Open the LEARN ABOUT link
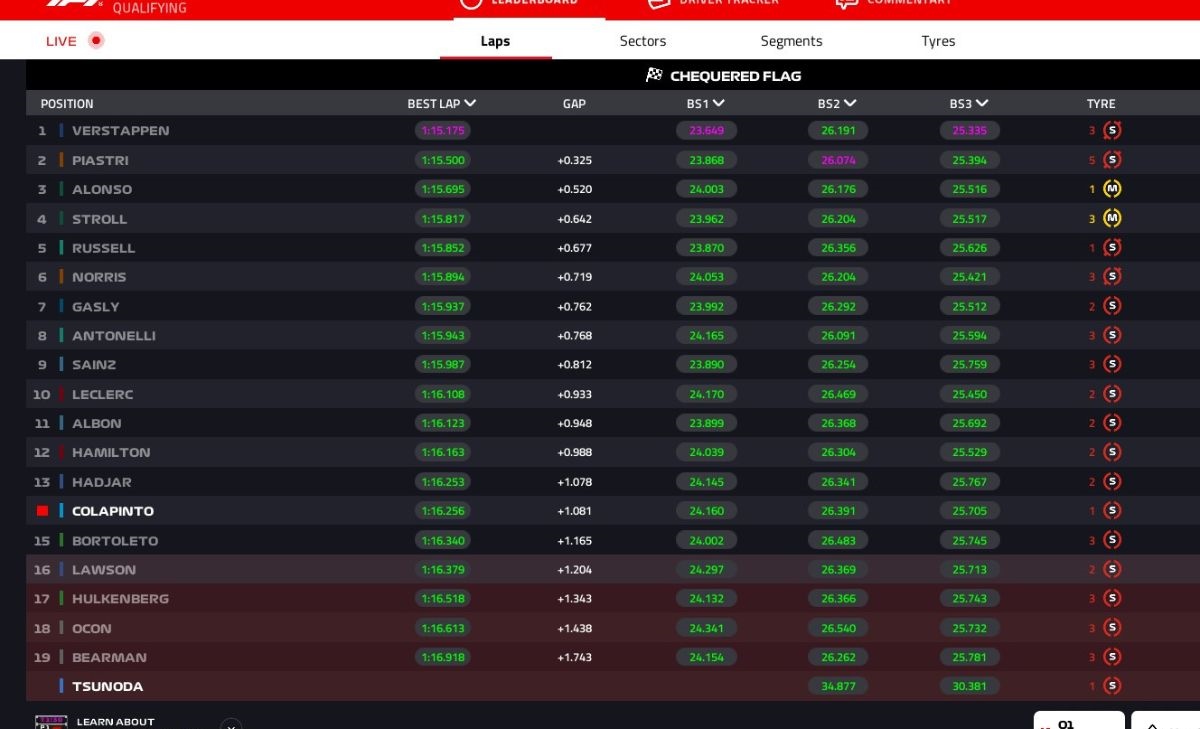Screen dimensions: 1200x729 115,721
